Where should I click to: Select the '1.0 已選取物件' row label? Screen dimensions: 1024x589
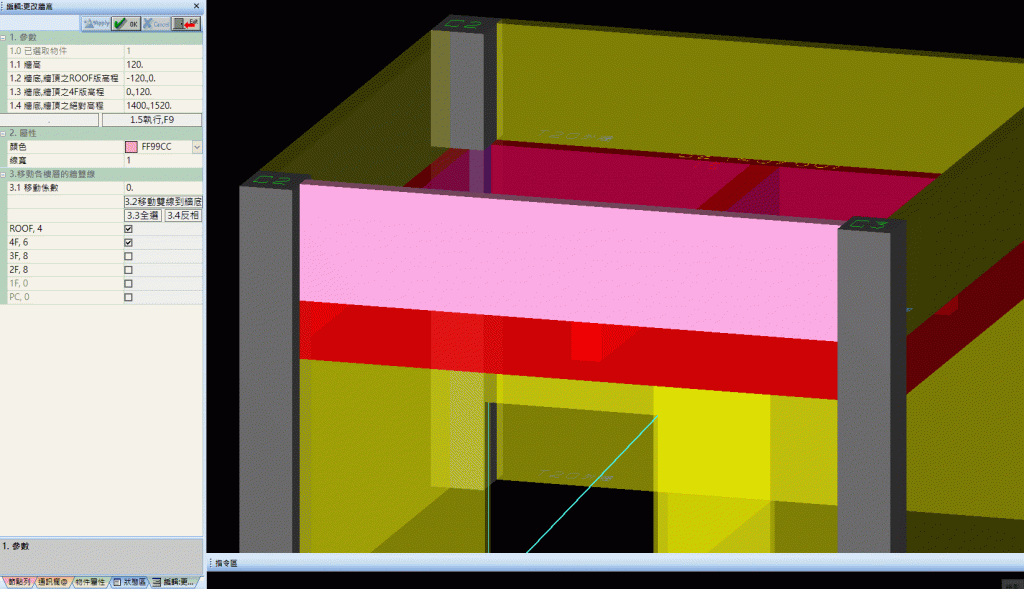(38, 51)
